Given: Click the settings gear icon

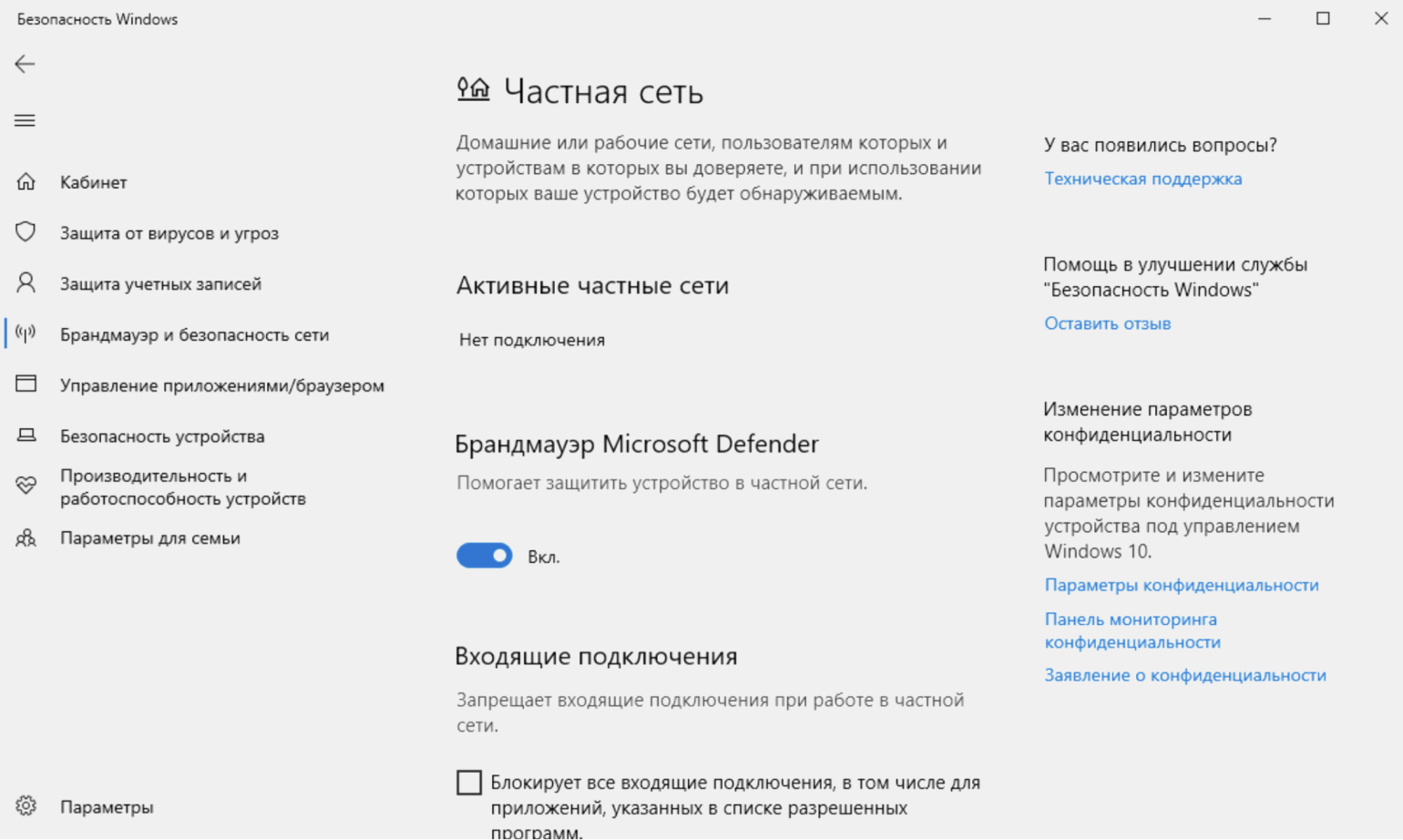Looking at the screenshot, I should pos(26,806).
